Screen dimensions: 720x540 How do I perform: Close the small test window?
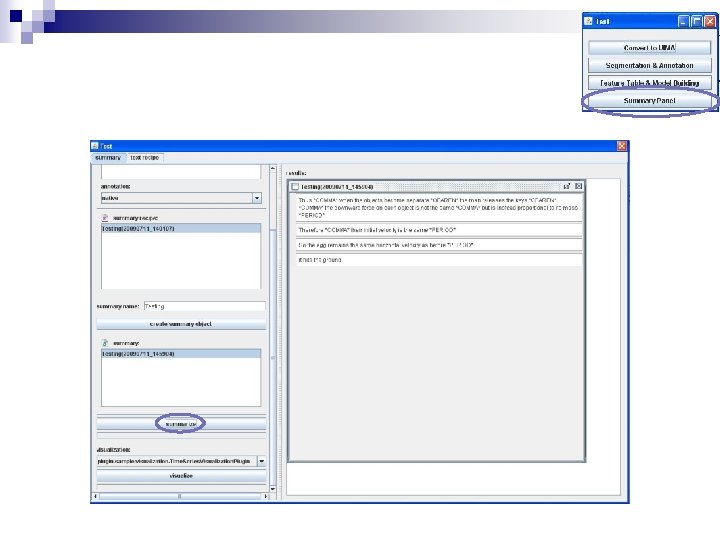tap(710, 21)
